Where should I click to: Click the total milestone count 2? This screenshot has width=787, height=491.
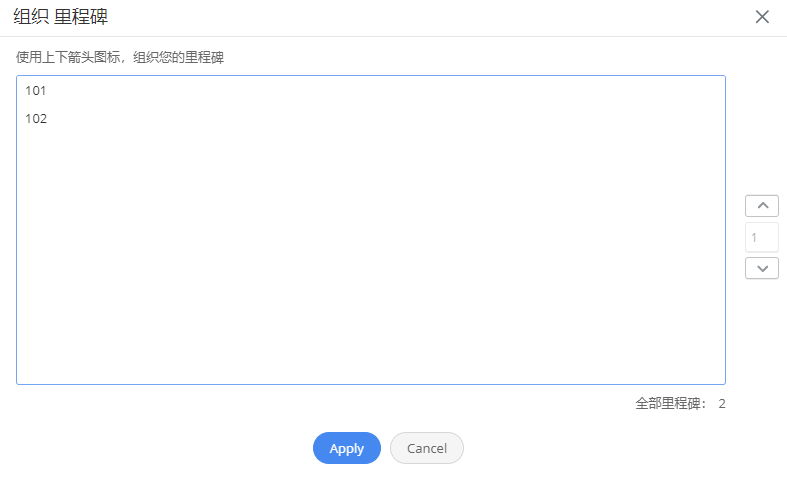[x=722, y=404]
